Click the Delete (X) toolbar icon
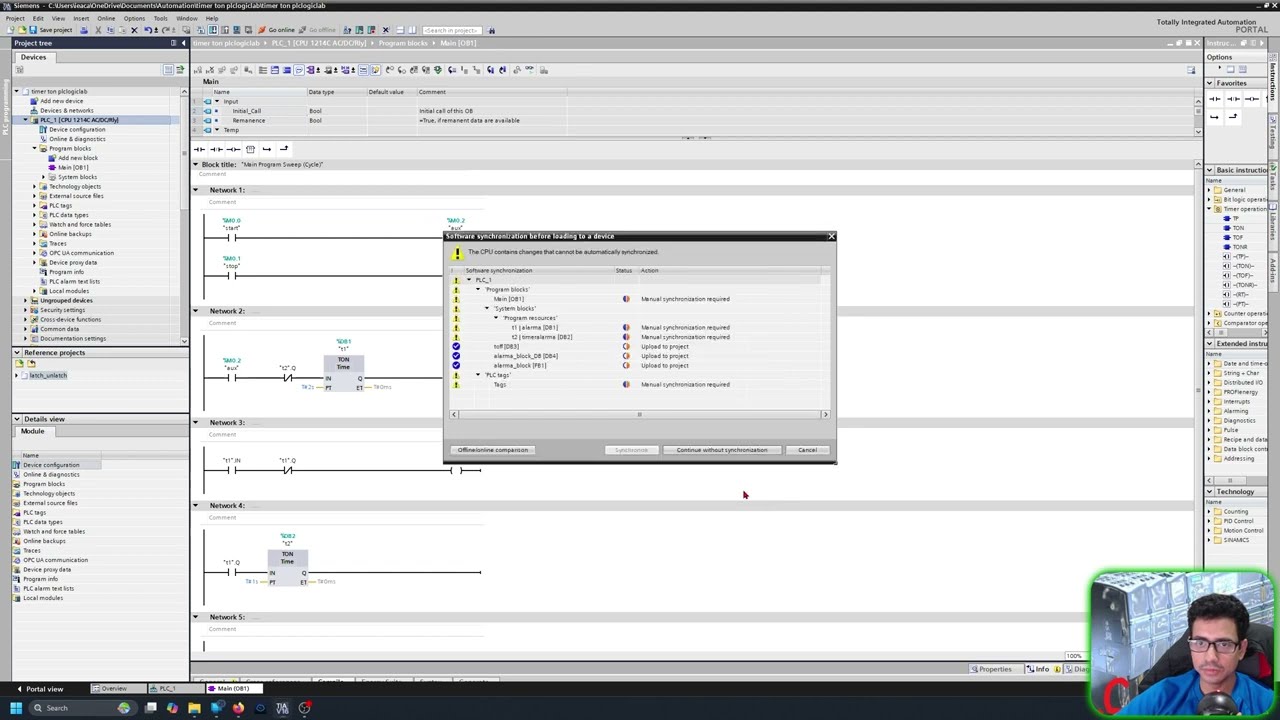This screenshot has height=720, width=1280. (134, 30)
